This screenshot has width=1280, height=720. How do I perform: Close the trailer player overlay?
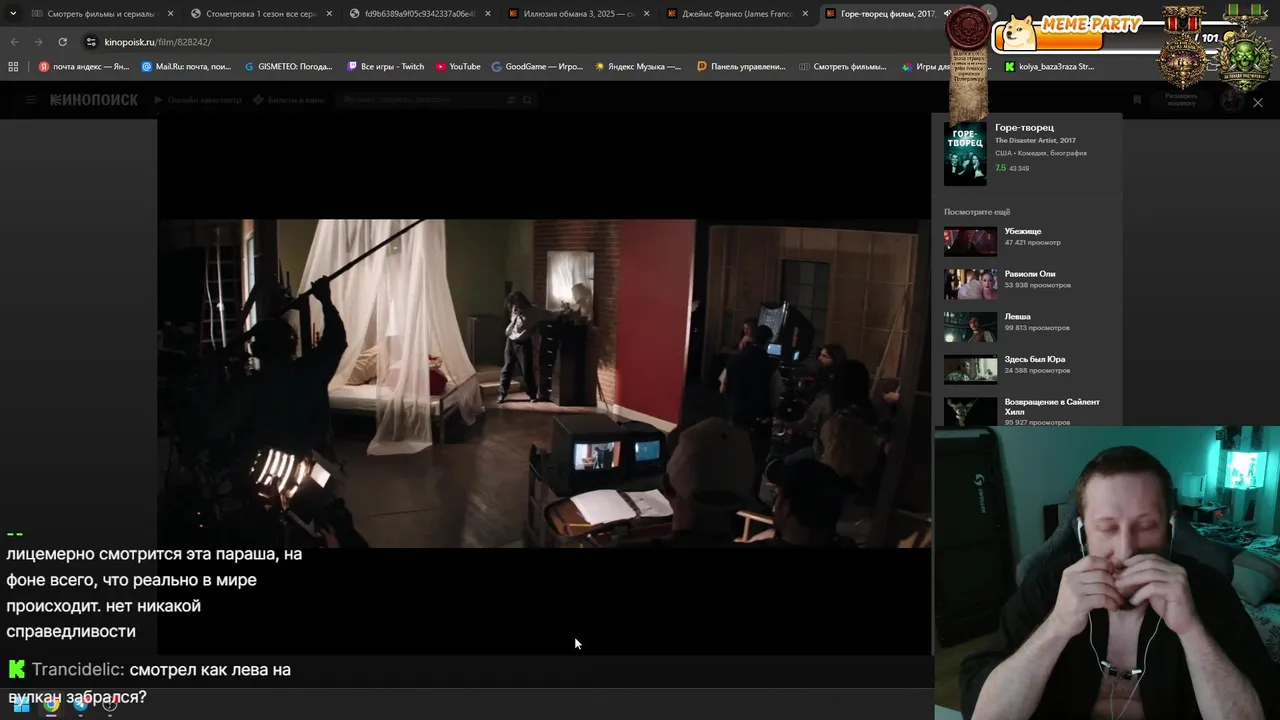coord(1258,103)
